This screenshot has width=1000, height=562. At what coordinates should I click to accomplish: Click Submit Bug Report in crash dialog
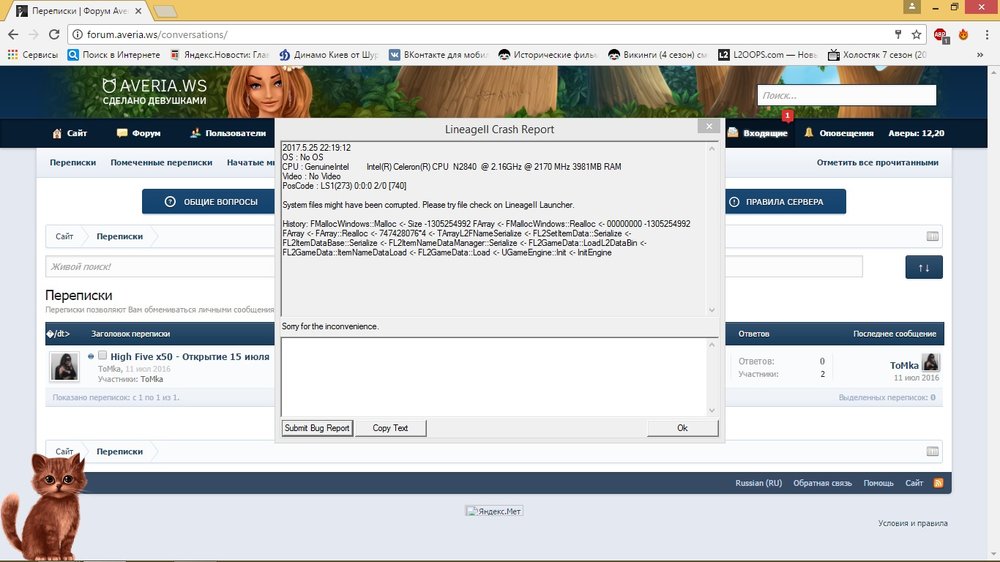pyautogui.click(x=317, y=428)
